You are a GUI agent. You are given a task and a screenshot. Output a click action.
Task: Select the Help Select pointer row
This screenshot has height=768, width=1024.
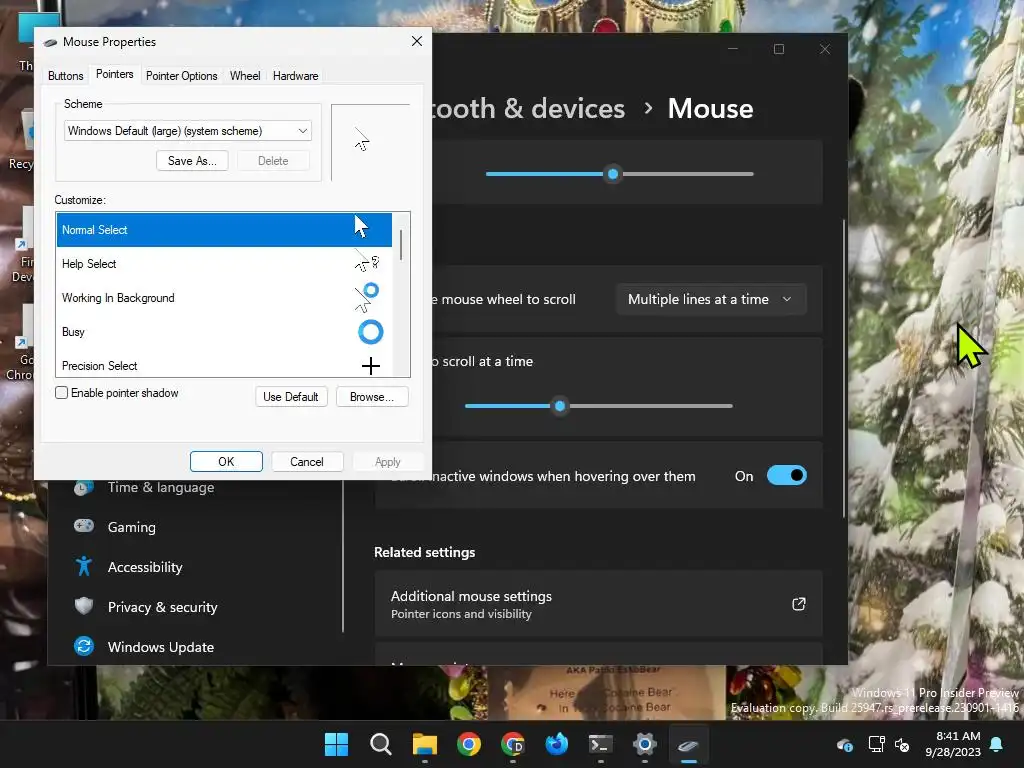224,264
